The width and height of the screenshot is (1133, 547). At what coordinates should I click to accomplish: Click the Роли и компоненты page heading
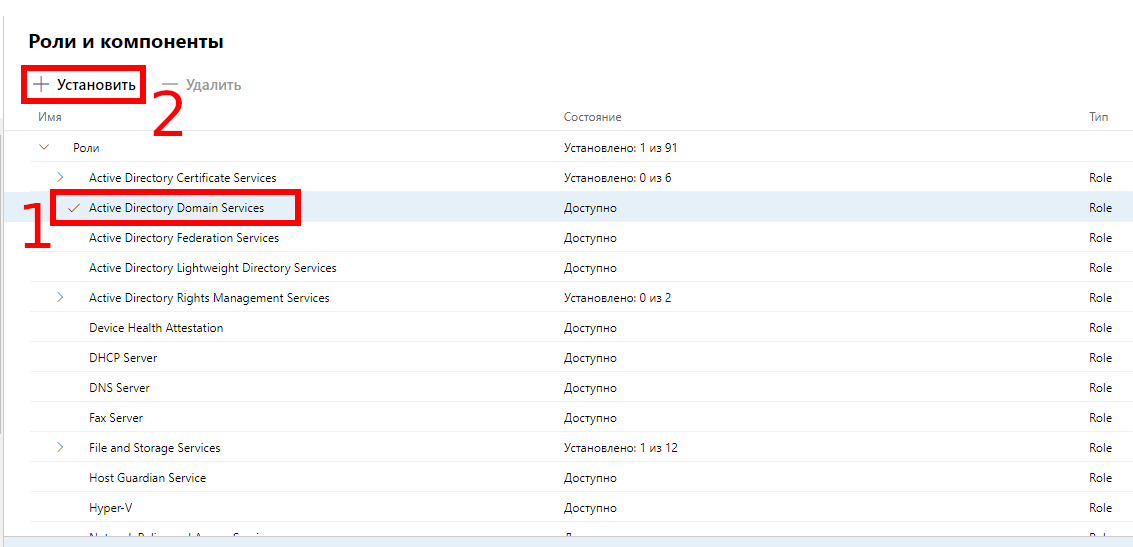(x=126, y=42)
